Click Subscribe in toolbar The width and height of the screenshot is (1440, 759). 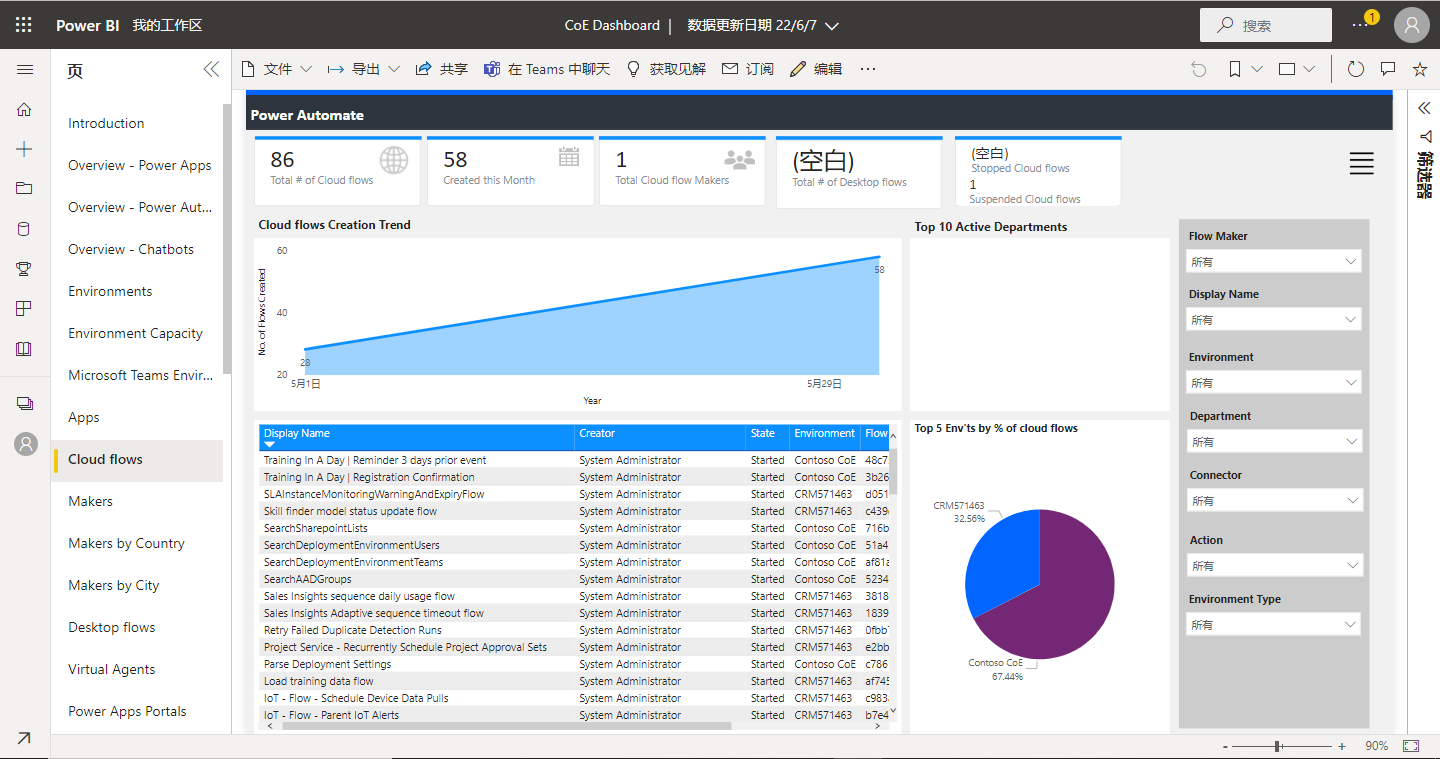(748, 69)
